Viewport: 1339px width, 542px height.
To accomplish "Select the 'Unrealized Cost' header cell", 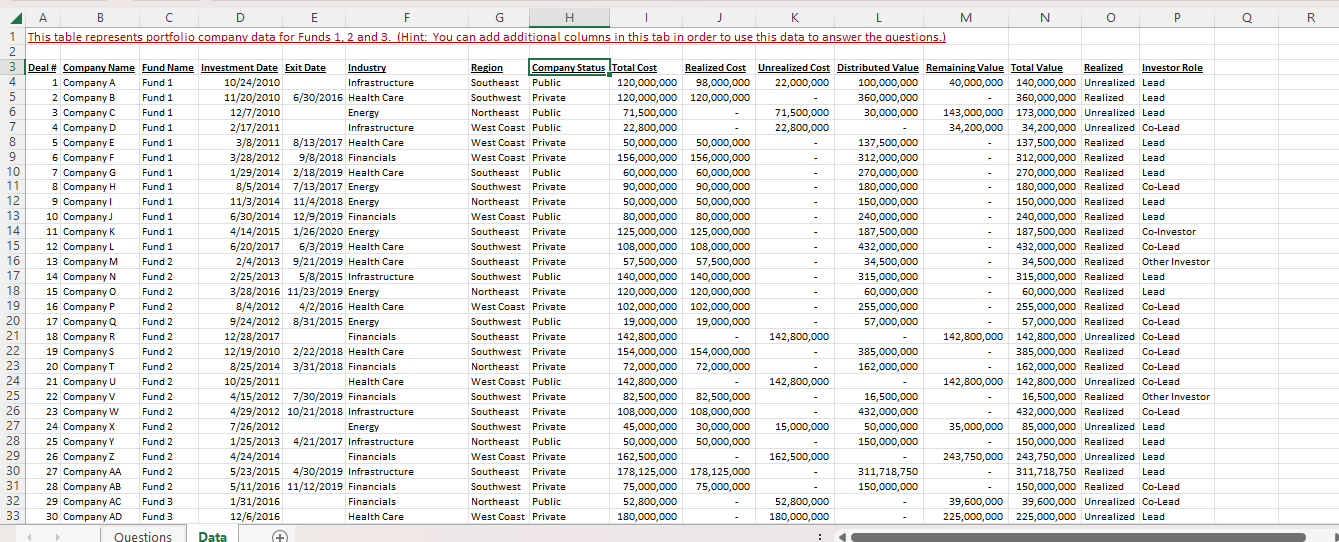I will [x=794, y=67].
